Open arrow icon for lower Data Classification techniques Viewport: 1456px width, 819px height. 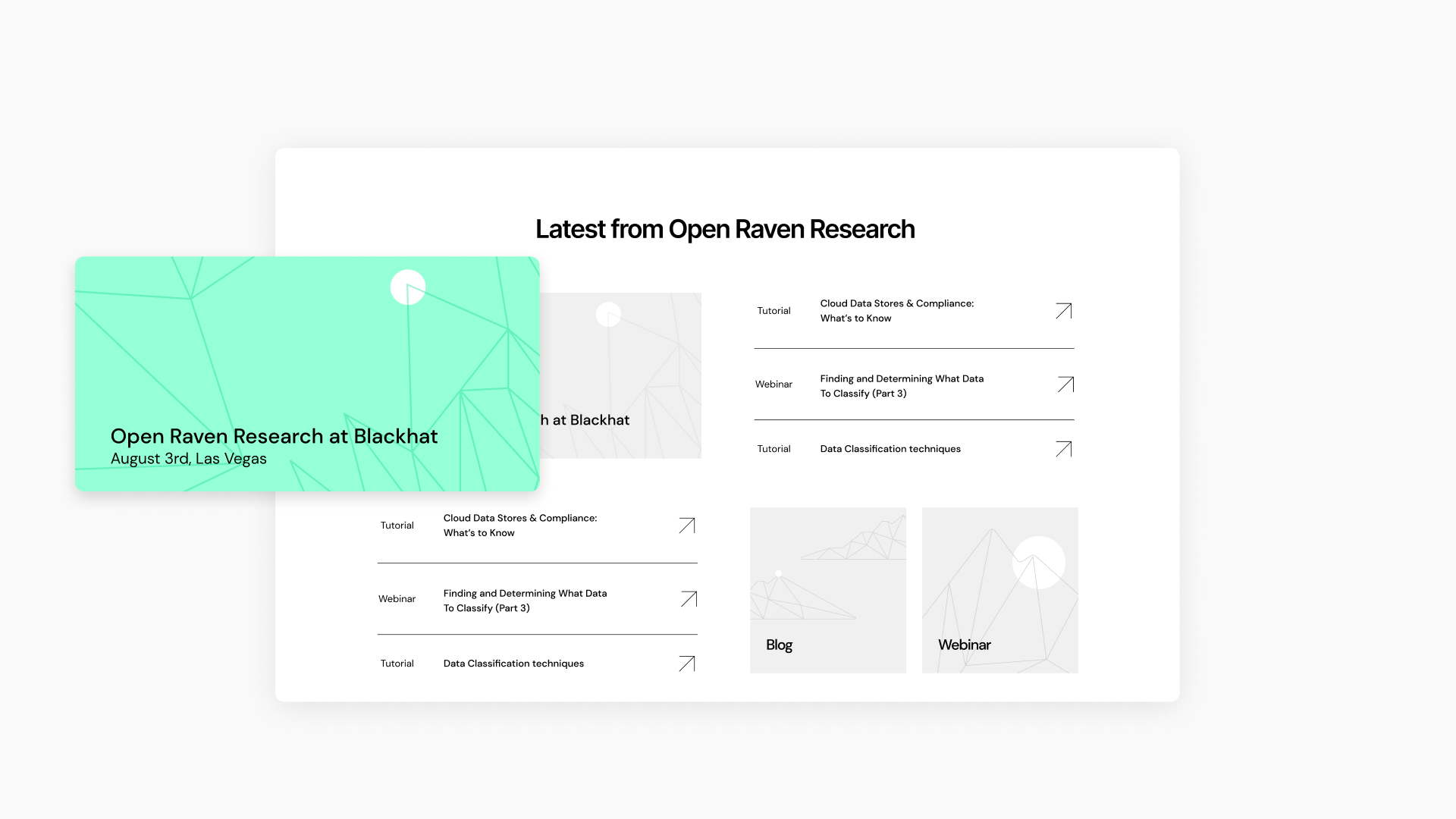tap(686, 664)
